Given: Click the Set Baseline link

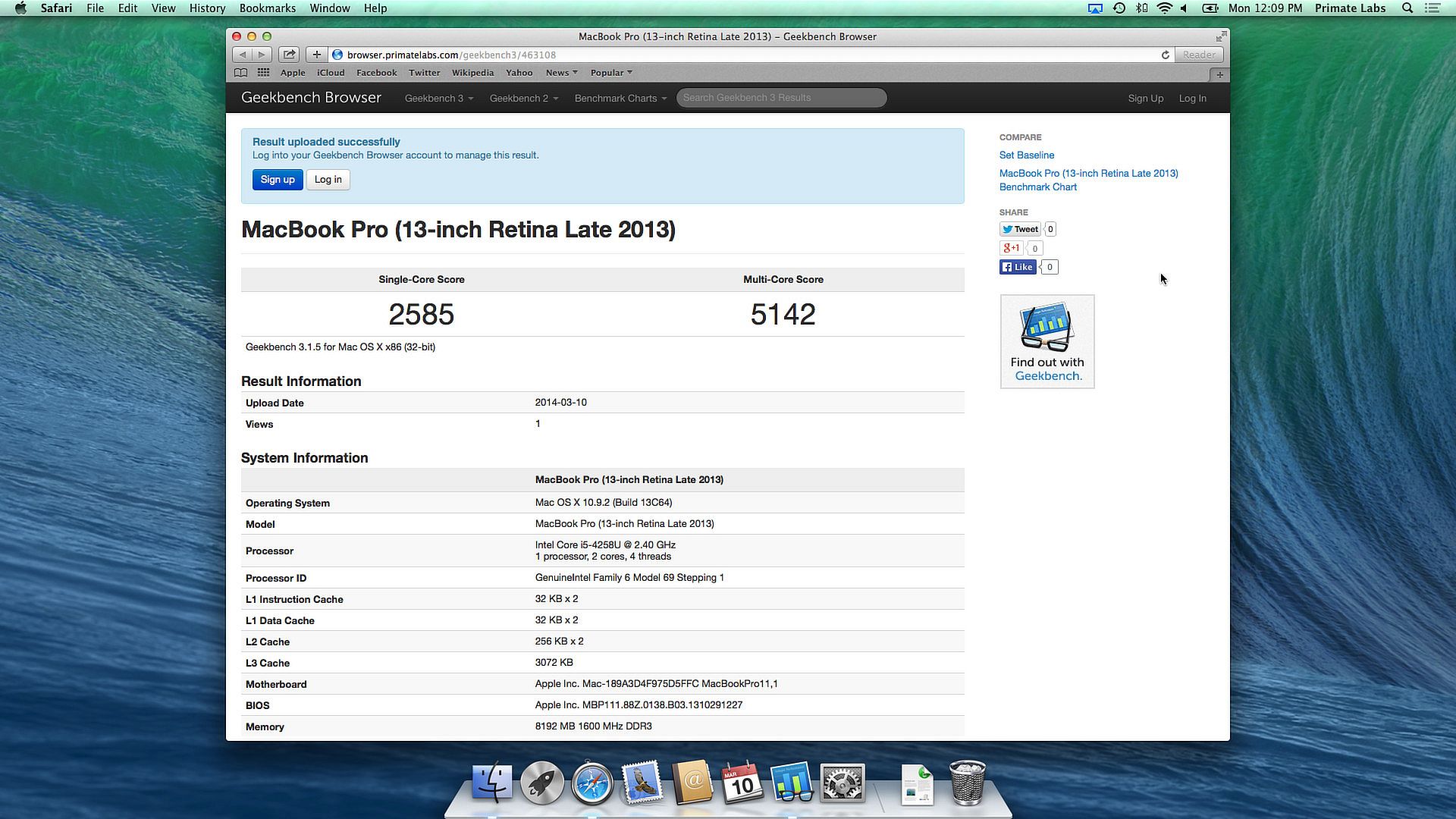Looking at the screenshot, I should point(1026,155).
